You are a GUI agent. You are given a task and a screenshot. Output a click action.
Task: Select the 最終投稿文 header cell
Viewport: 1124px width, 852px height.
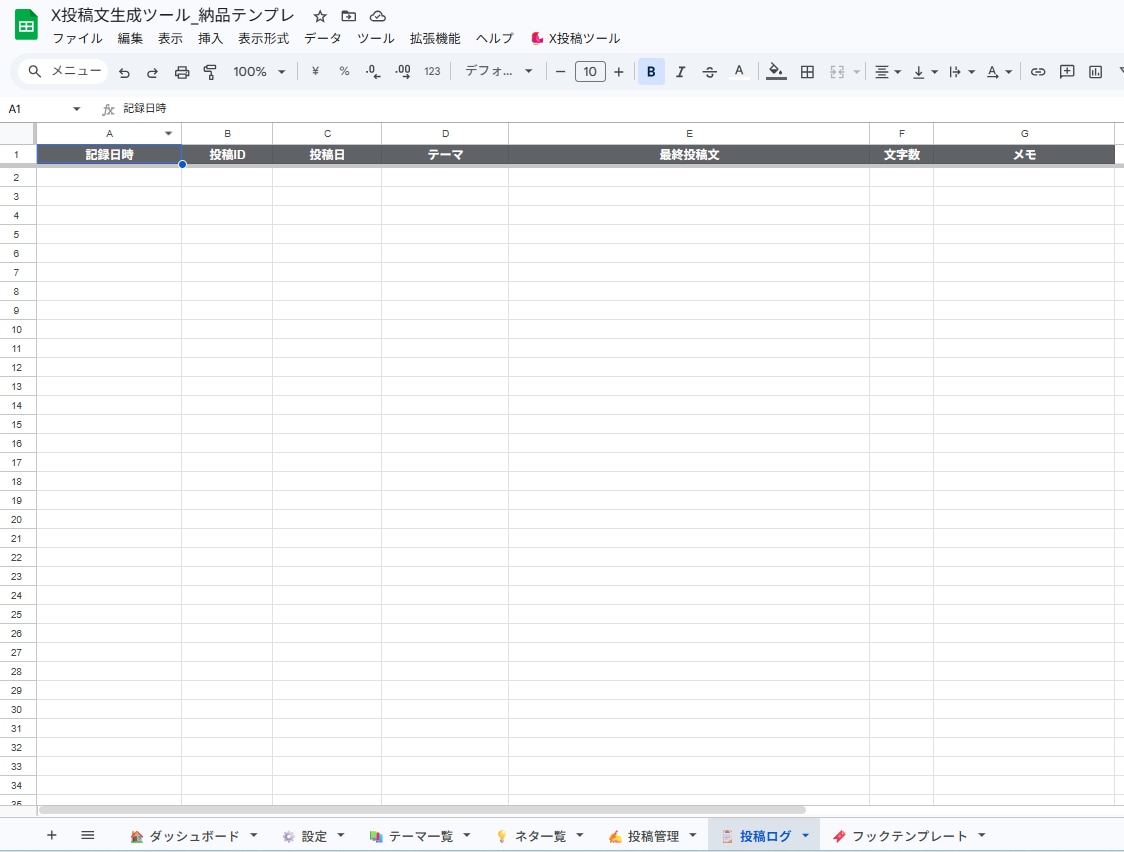click(x=689, y=154)
